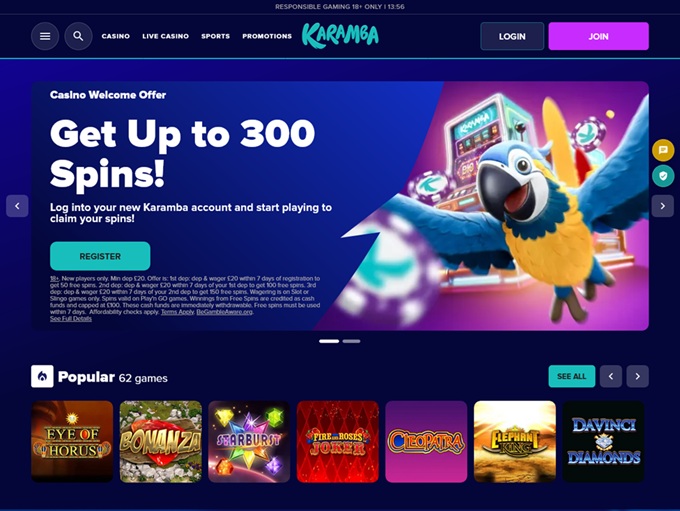Click See All popular games
The width and height of the screenshot is (680, 511).
click(572, 376)
